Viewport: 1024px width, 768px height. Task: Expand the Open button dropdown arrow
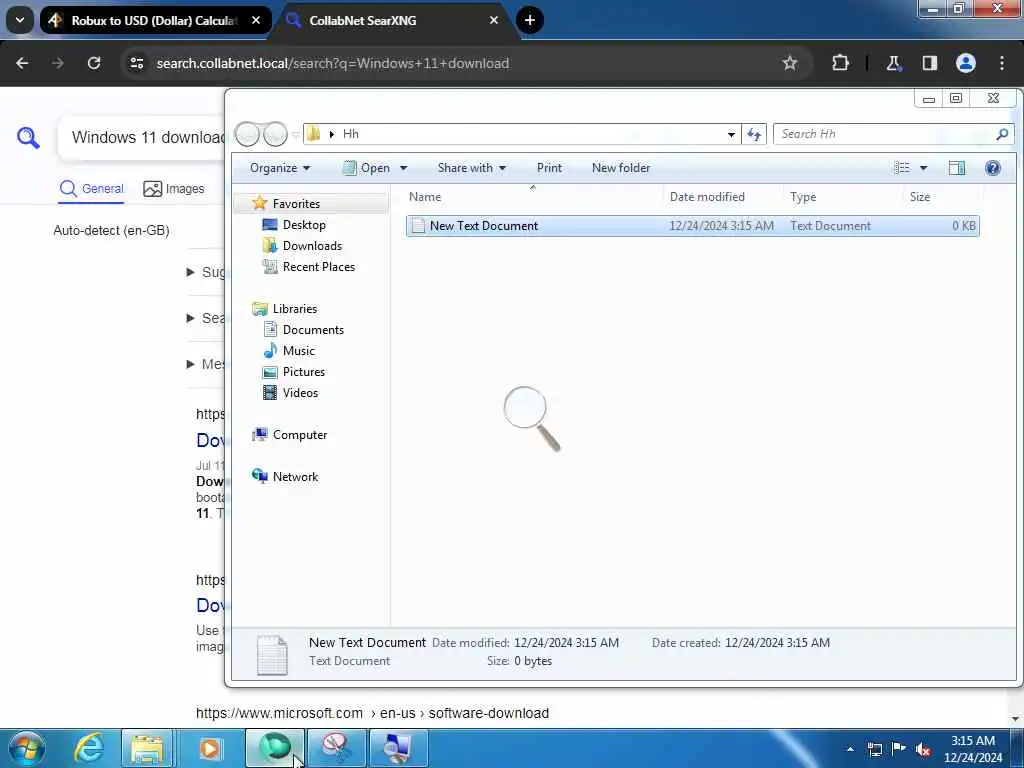[x=403, y=168]
